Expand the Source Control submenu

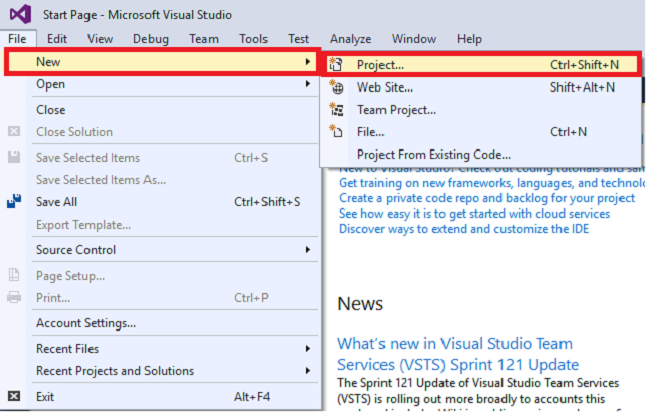[308, 249]
